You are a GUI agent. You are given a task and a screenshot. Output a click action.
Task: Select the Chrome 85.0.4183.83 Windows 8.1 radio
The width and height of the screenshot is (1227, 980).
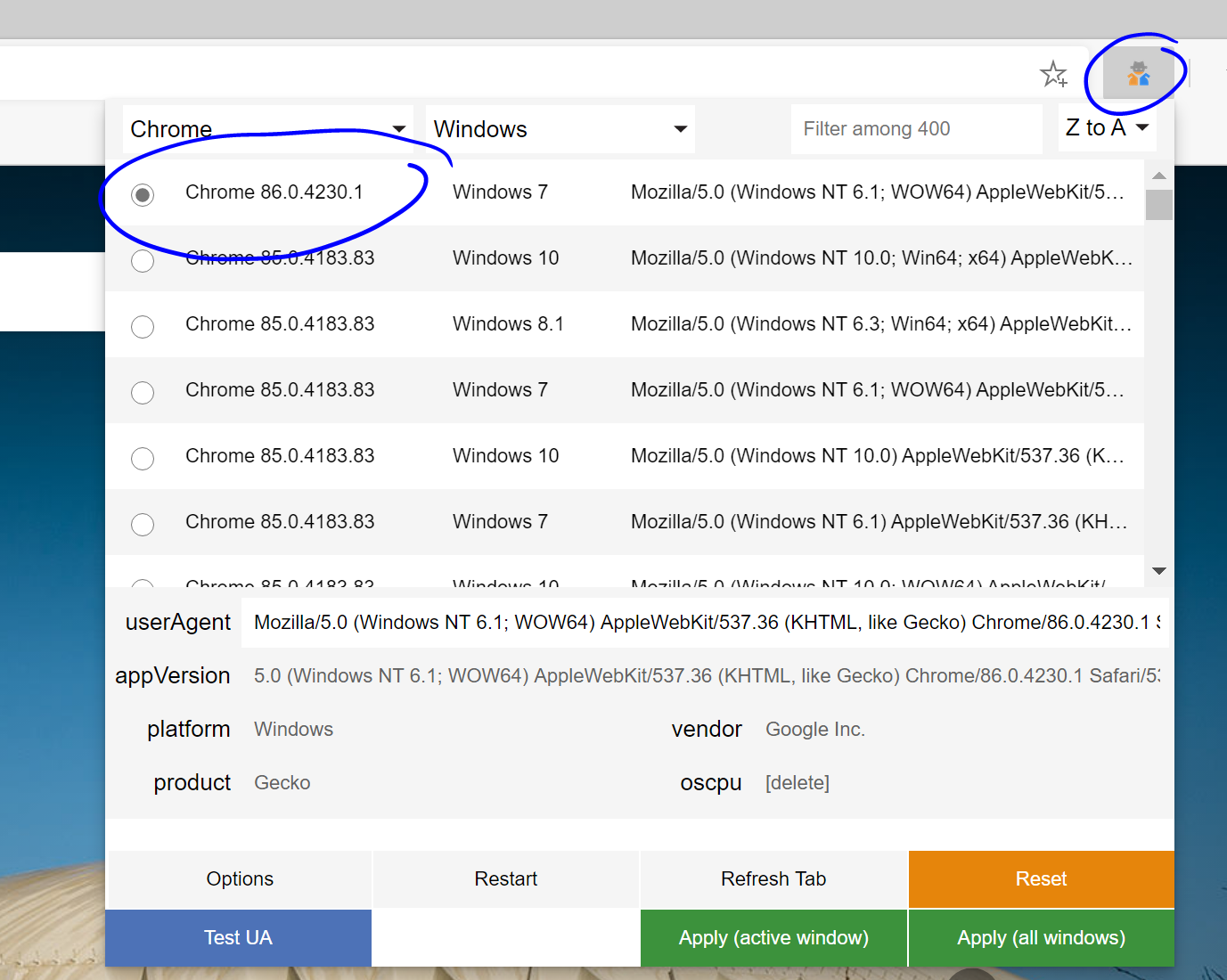click(x=143, y=326)
